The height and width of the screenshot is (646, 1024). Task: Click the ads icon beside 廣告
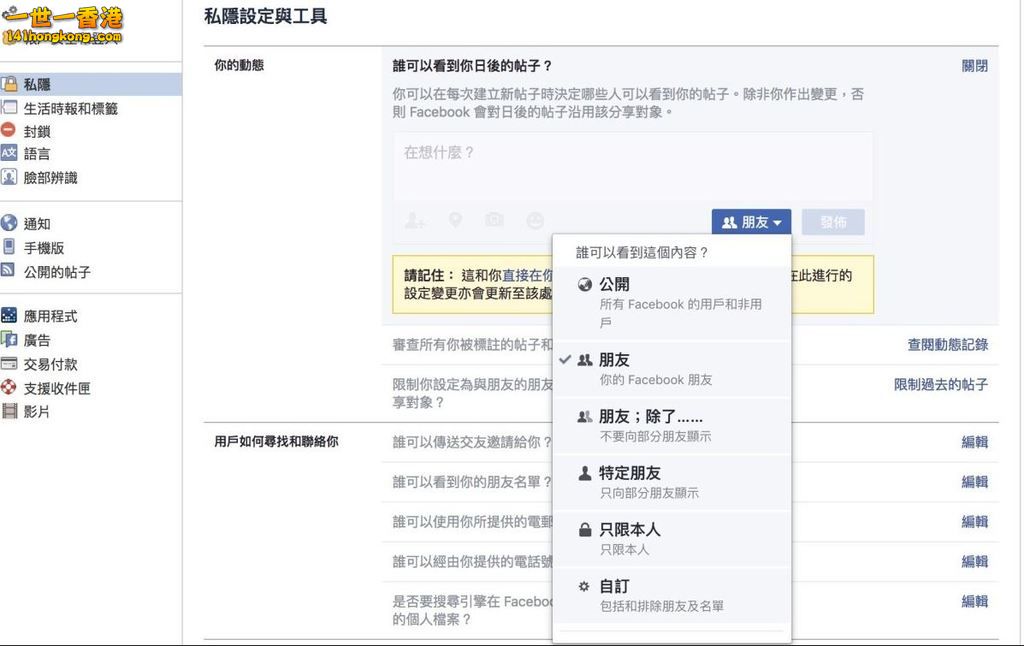coord(9,339)
